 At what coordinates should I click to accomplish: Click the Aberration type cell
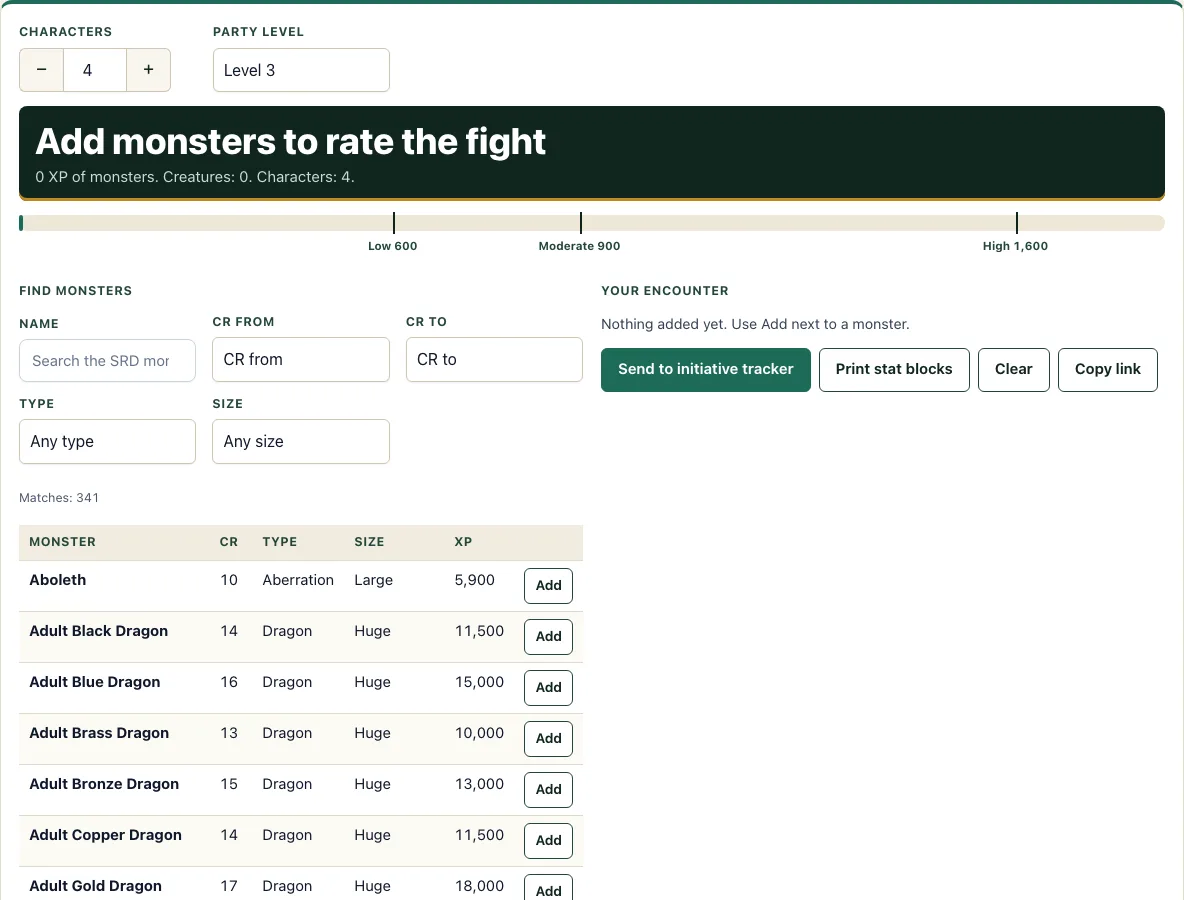298,580
